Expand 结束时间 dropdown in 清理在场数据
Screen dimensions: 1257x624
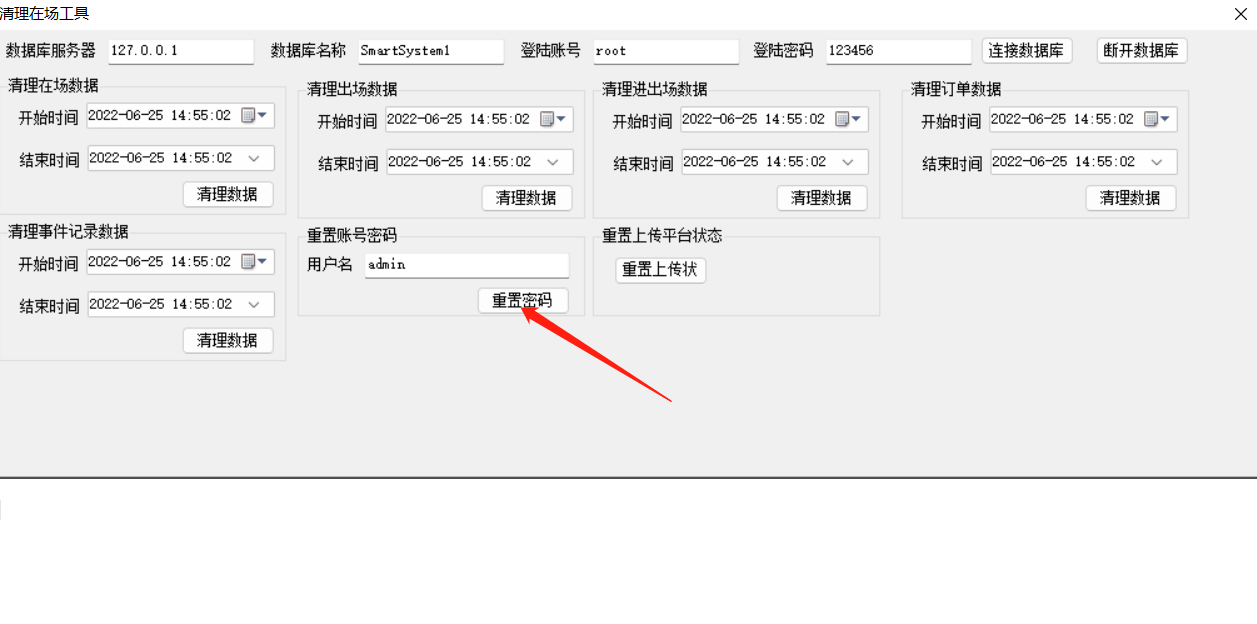pyautogui.click(x=254, y=158)
